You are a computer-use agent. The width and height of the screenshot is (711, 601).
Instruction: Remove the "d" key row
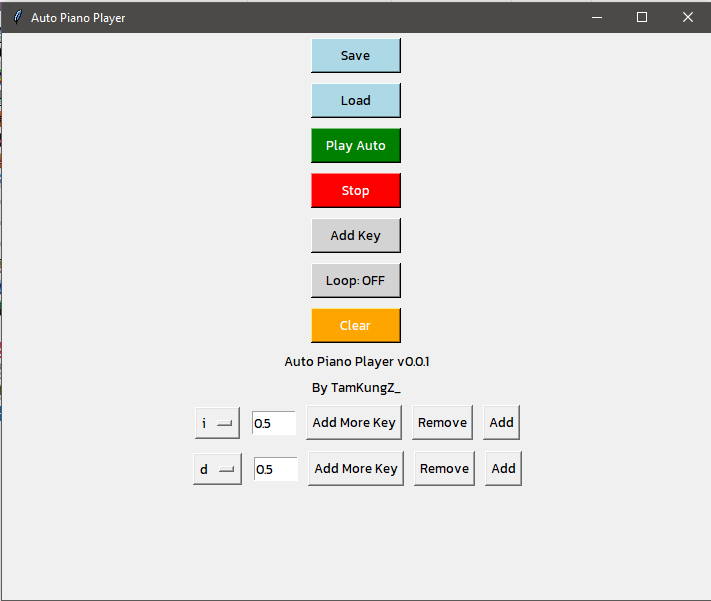(444, 468)
